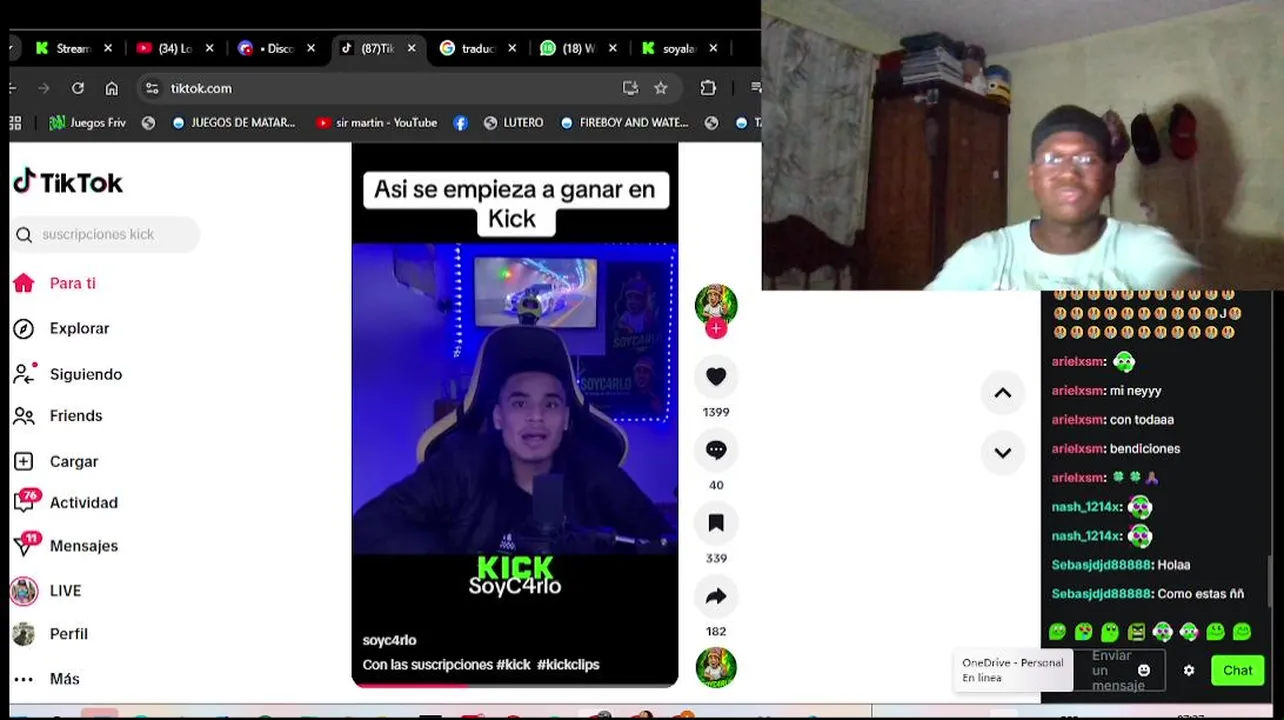Click the #kick hashtag
The width and height of the screenshot is (1284, 720).
point(514,664)
